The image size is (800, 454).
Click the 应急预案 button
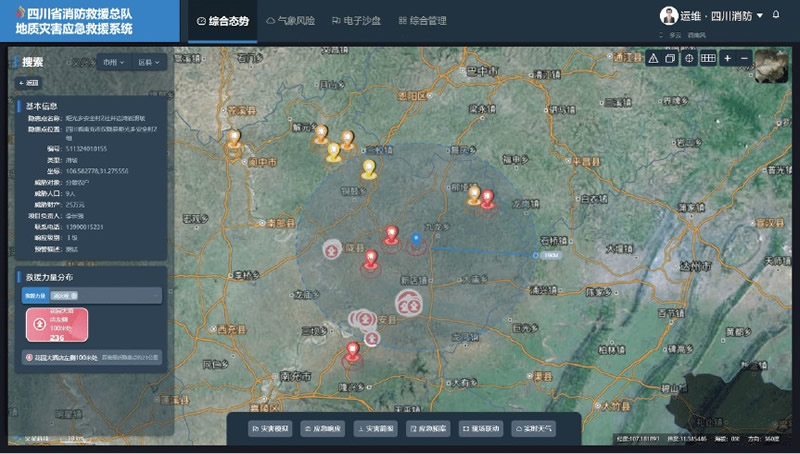(x=429, y=428)
